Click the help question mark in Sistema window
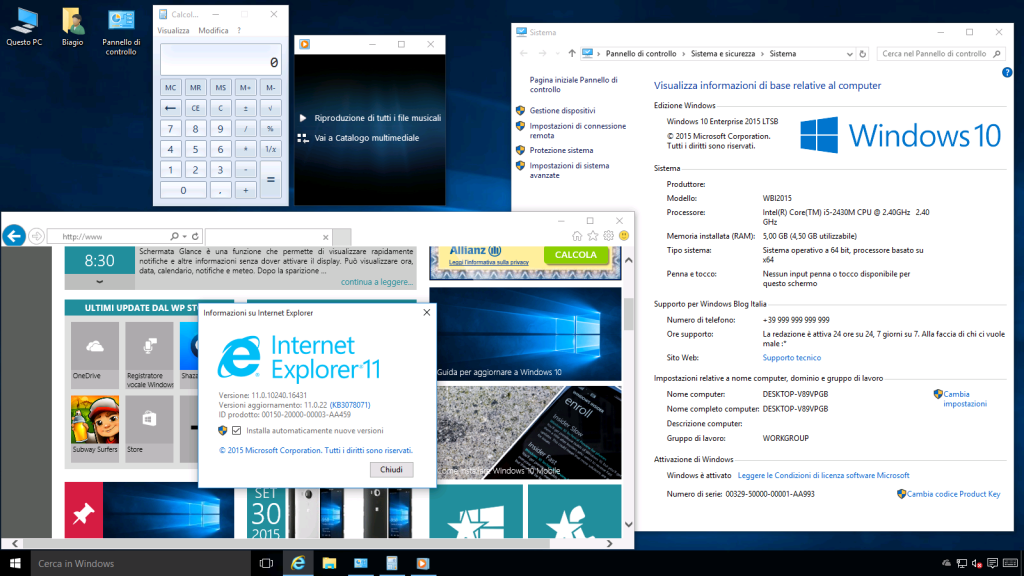1024x576 pixels. click(x=1007, y=72)
